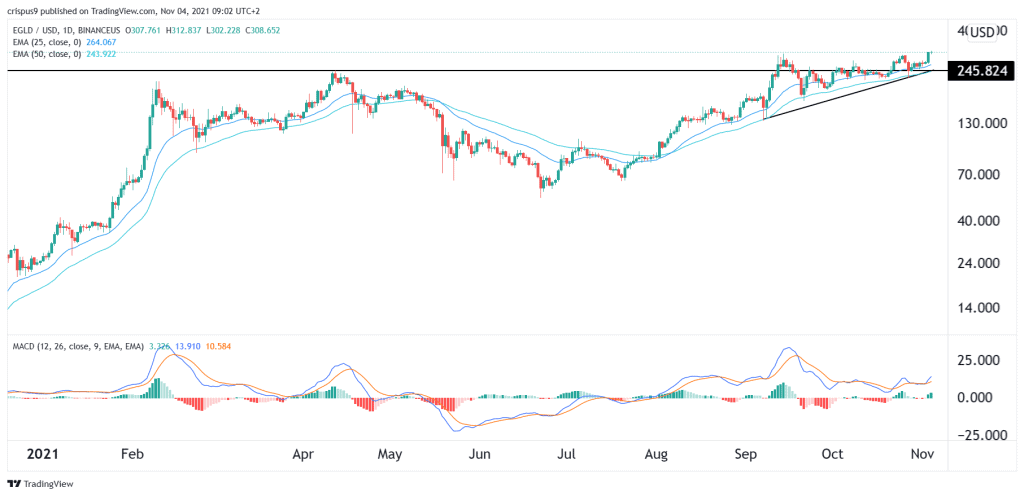Select the EMA (50, close, 0) indicator label
Viewport: 1024px width, 496px height.
(46, 54)
